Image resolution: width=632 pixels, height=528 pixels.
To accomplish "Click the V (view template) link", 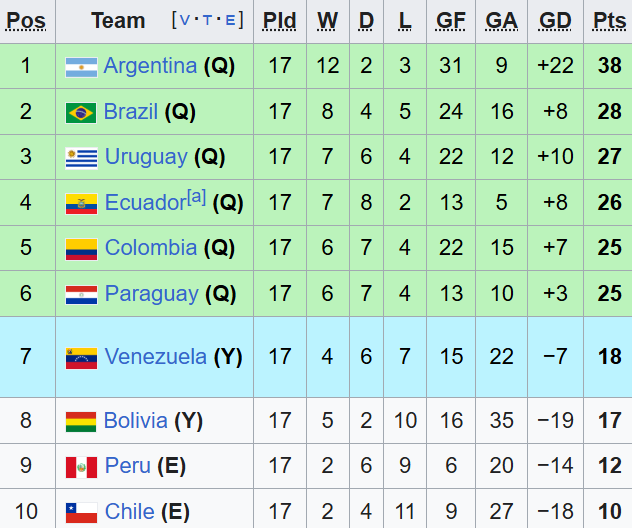I will [186, 20].
